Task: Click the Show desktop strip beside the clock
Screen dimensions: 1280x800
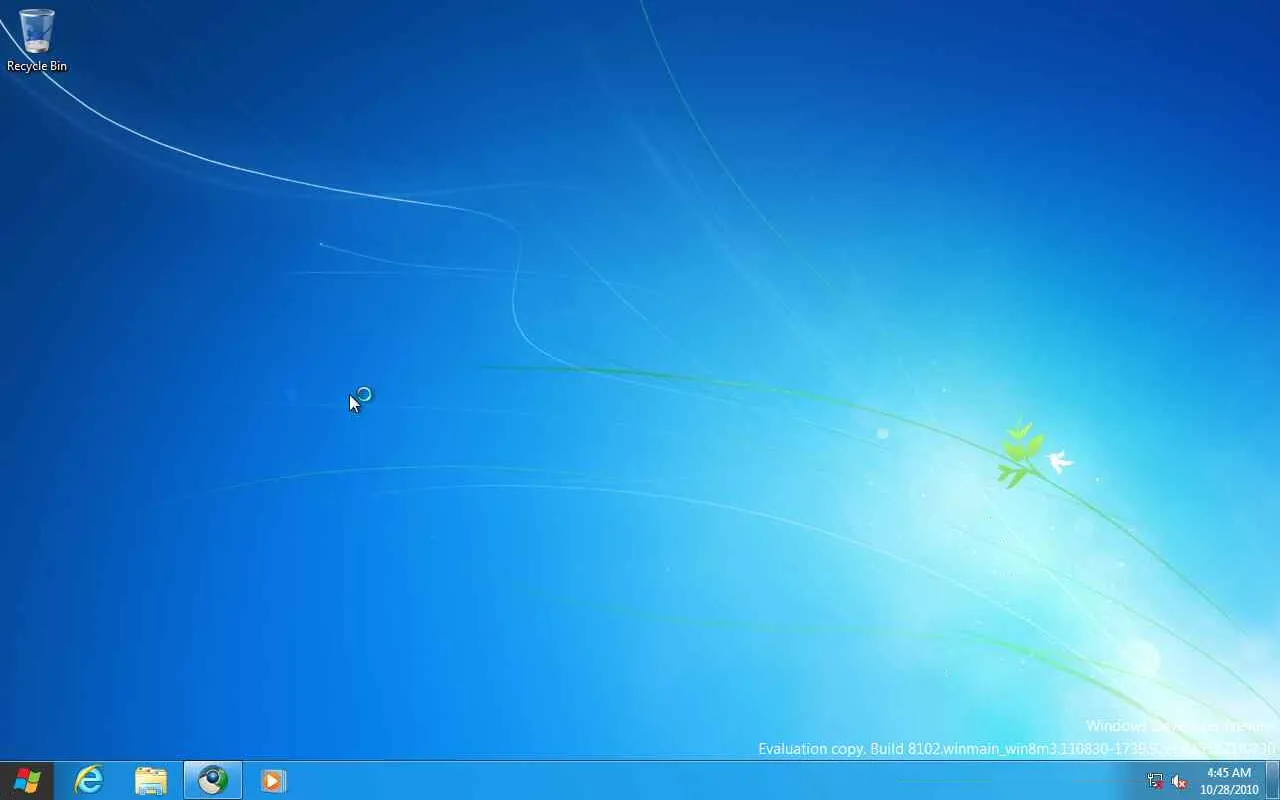Action: click(1273, 780)
